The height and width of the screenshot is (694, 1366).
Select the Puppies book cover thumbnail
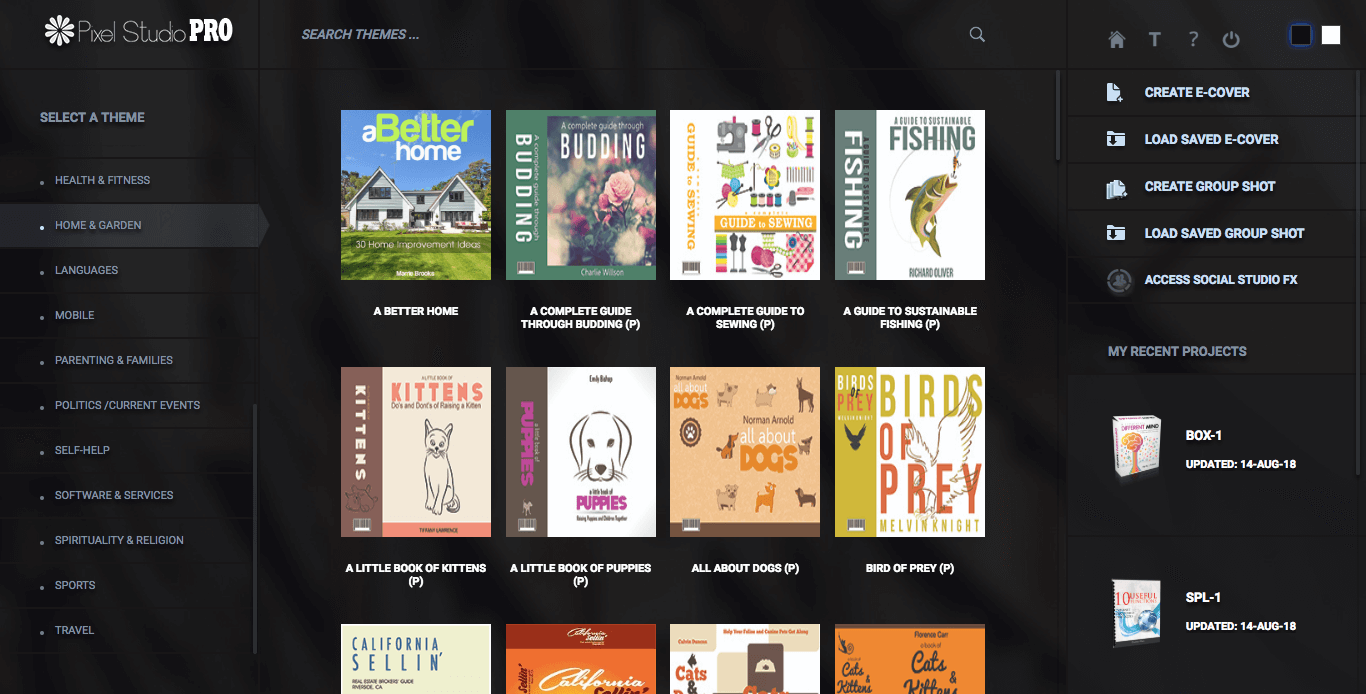pos(581,452)
